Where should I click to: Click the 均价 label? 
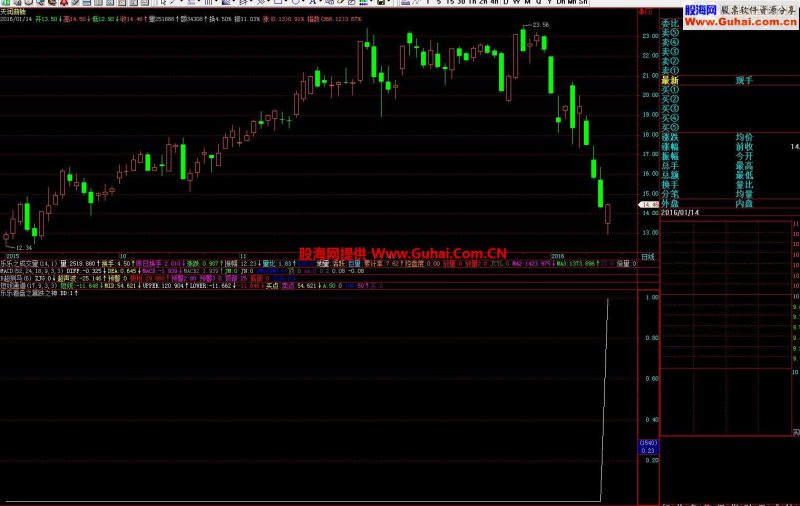(744, 137)
